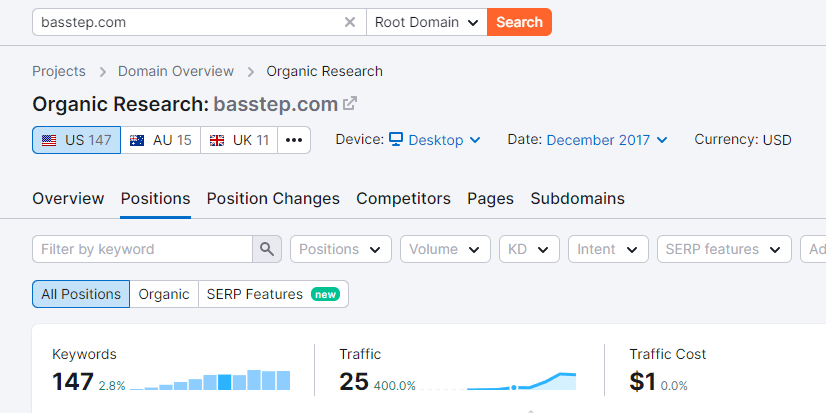
Task: Expand the Volume filter dropdown
Action: point(445,249)
